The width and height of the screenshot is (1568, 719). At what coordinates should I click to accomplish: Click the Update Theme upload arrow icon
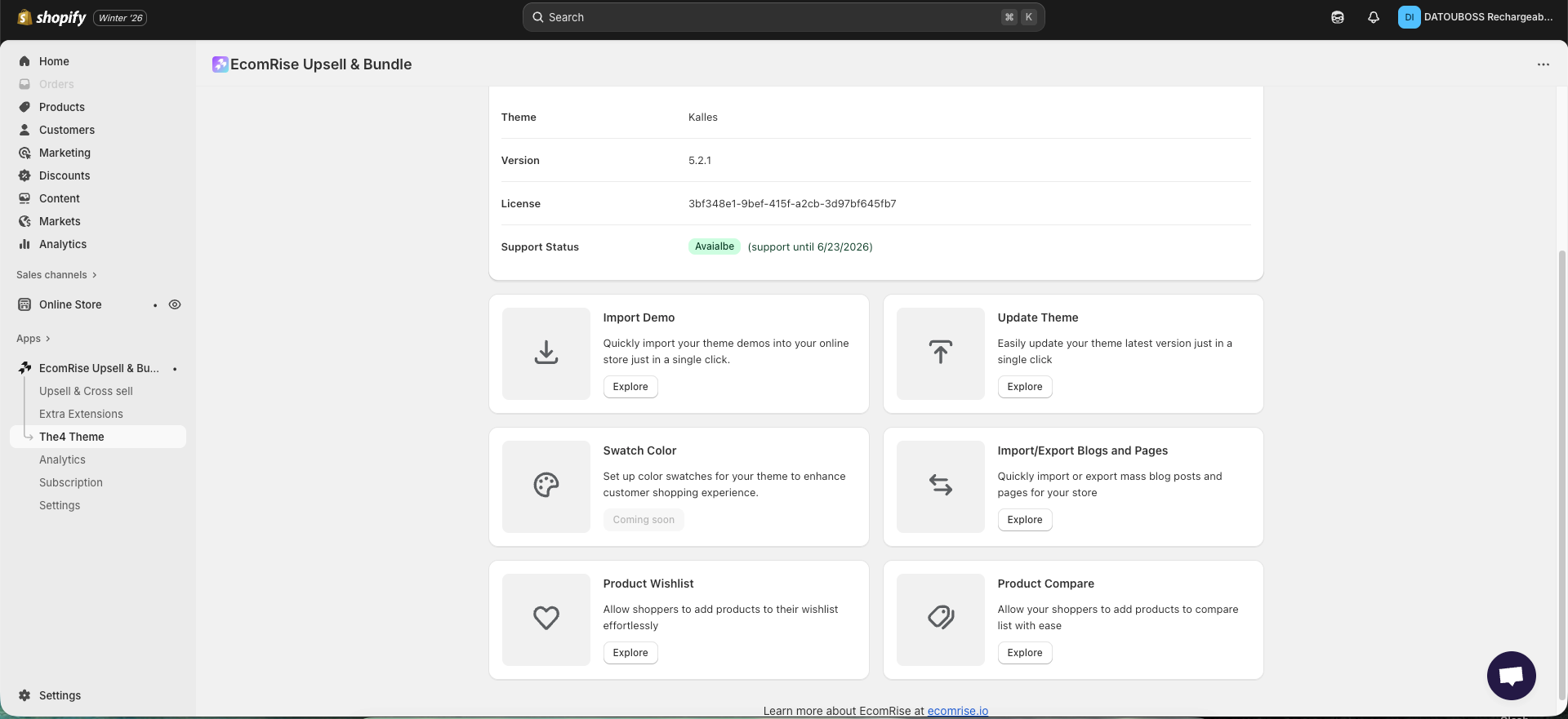pyautogui.click(x=941, y=353)
